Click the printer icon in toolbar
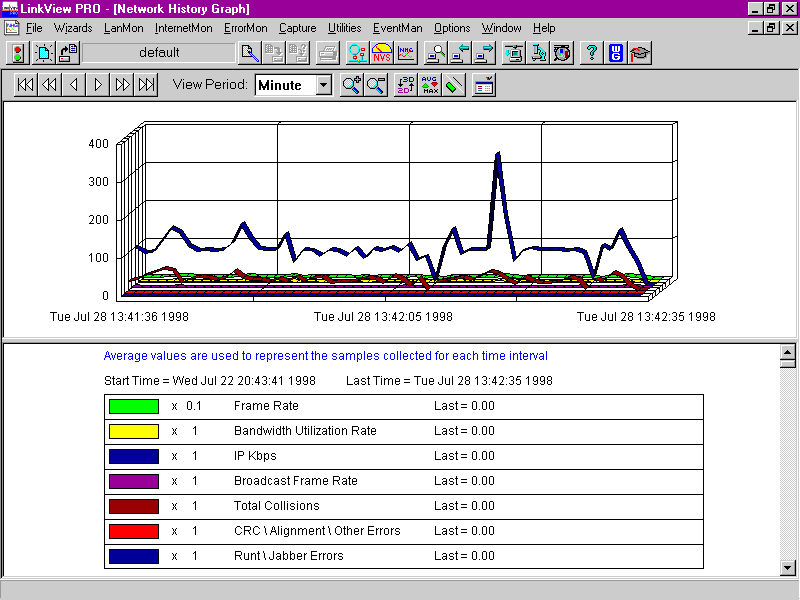This screenshot has width=800, height=600. click(x=326, y=53)
